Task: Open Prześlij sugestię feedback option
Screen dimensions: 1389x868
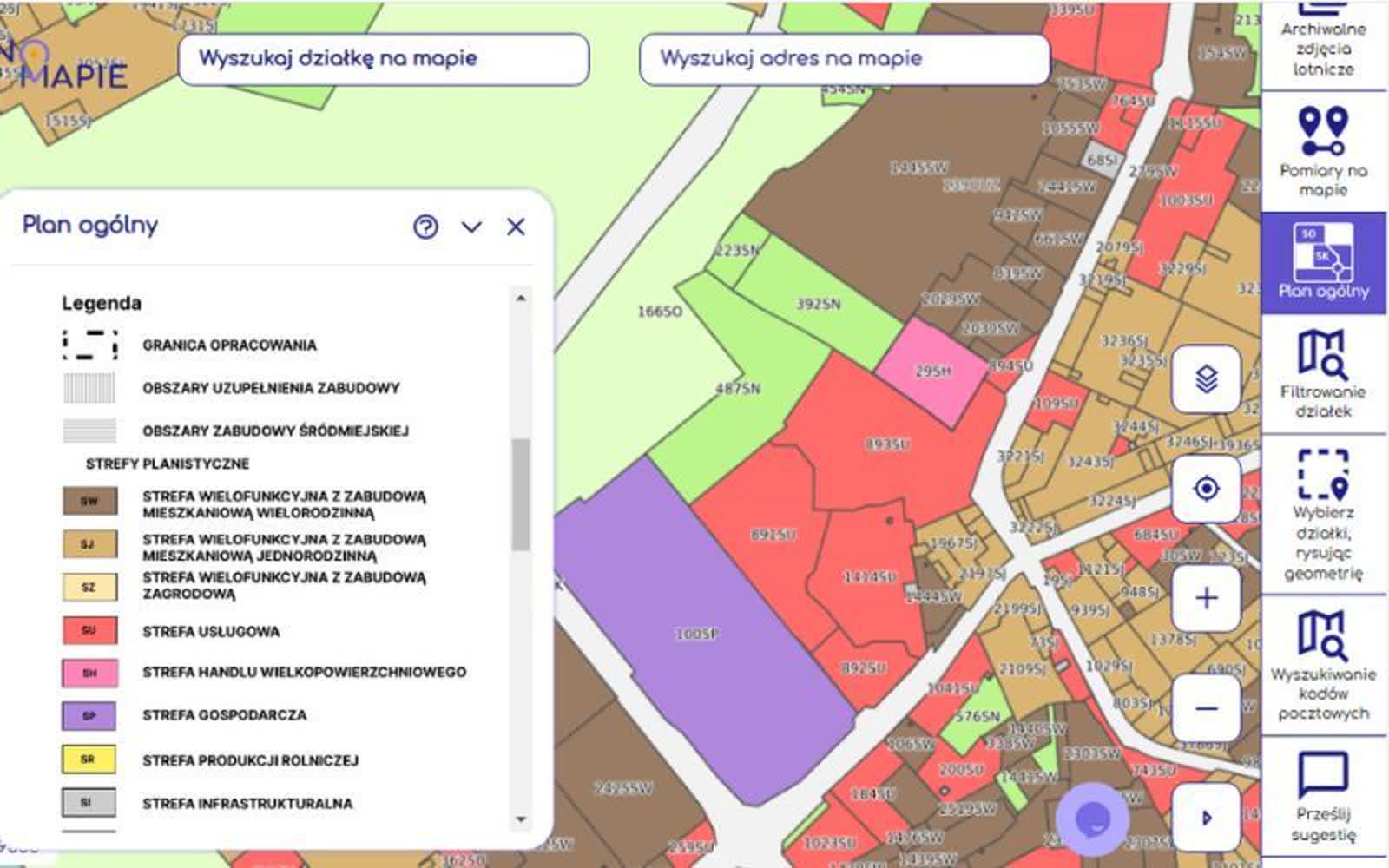Action: pos(1323,797)
